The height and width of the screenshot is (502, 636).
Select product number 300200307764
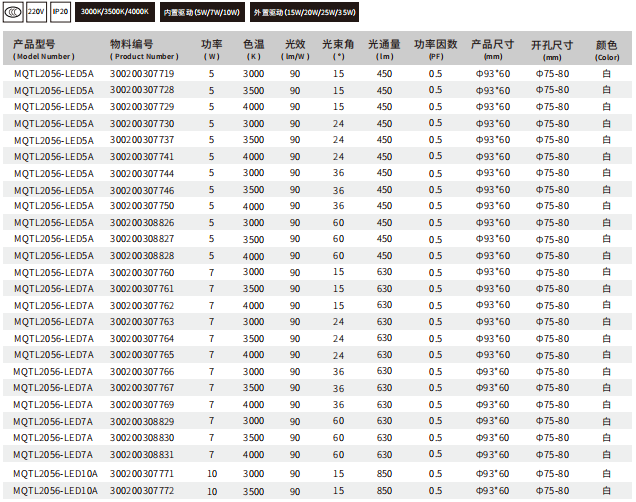pyautogui.click(x=142, y=338)
